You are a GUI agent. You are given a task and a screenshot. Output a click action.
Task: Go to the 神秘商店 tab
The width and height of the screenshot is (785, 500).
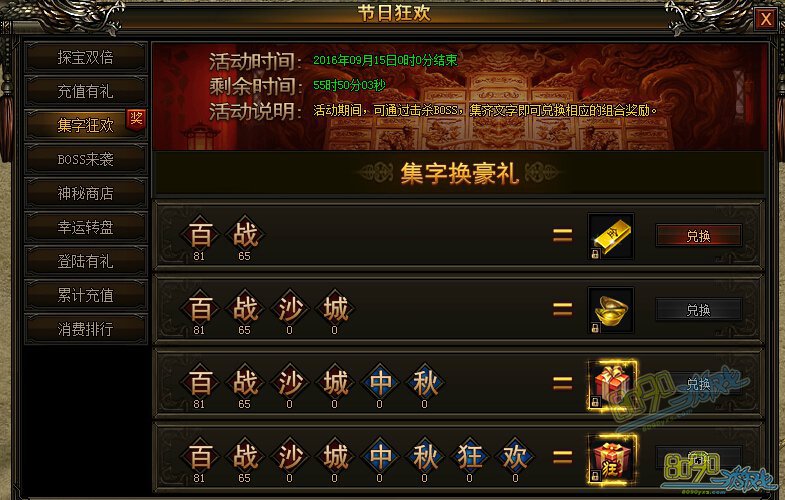coord(86,194)
